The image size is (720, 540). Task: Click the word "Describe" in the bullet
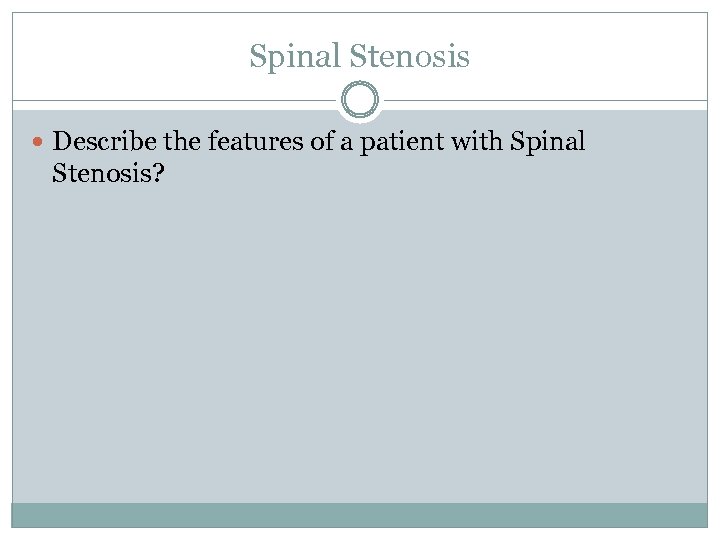coord(105,142)
